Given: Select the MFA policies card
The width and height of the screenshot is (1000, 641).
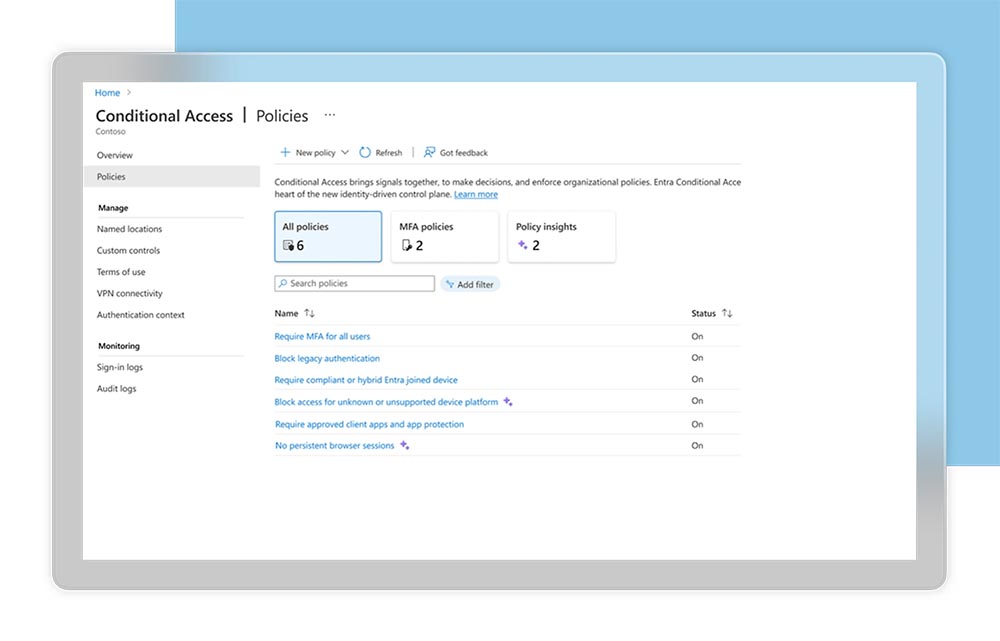Looking at the screenshot, I should click(x=445, y=237).
